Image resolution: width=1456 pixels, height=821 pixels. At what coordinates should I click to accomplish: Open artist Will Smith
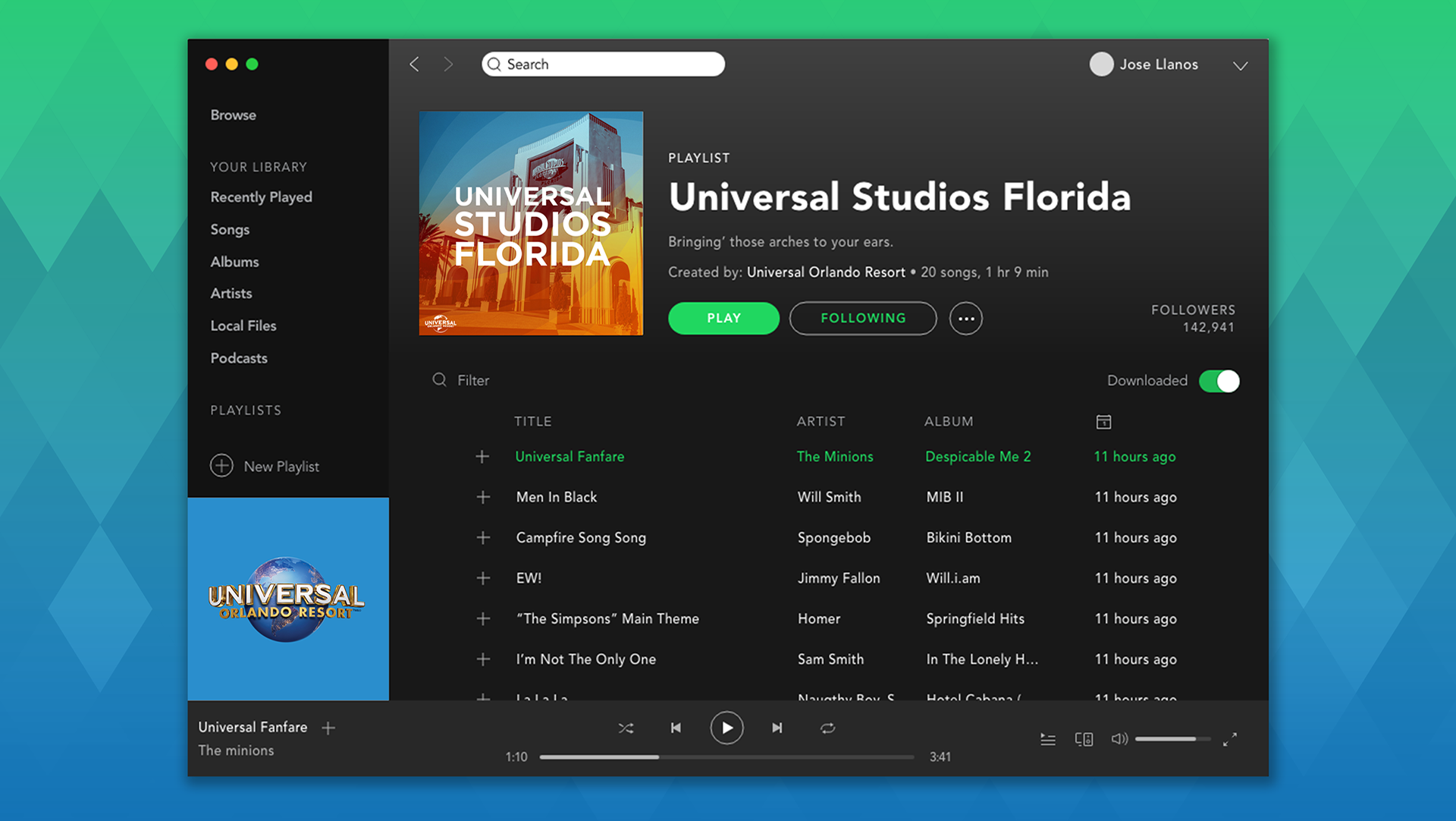pos(829,497)
